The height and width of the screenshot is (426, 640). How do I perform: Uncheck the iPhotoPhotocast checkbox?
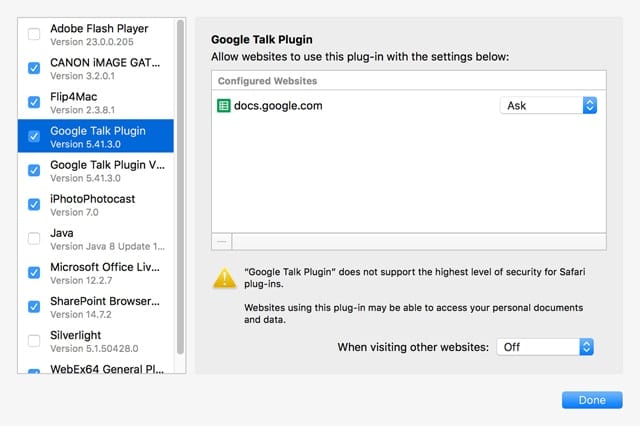click(x=35, y=204)
